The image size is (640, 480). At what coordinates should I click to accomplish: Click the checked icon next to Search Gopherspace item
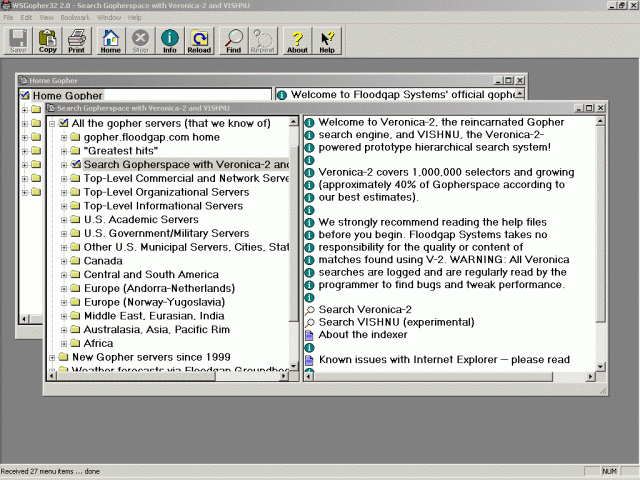pos(76,165)
